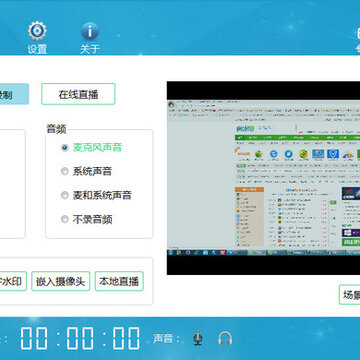This screenshot has height=360, width=360.
Task: Select the 麦和系统声音 radio option
Action: pos(64,195)
